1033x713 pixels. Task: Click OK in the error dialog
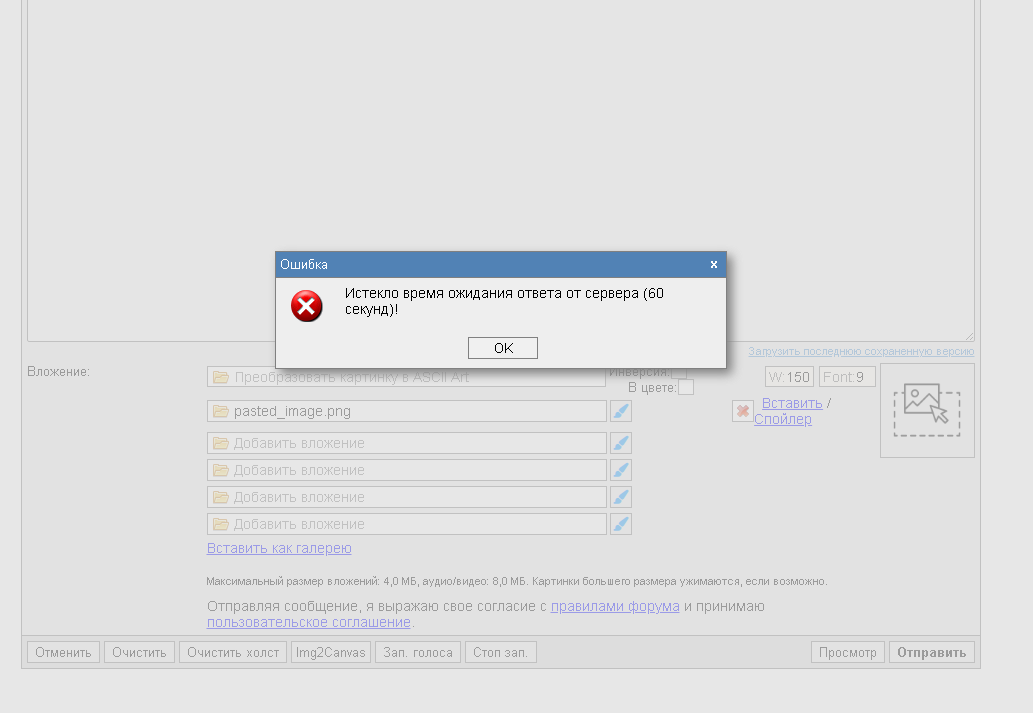point(502,348)
